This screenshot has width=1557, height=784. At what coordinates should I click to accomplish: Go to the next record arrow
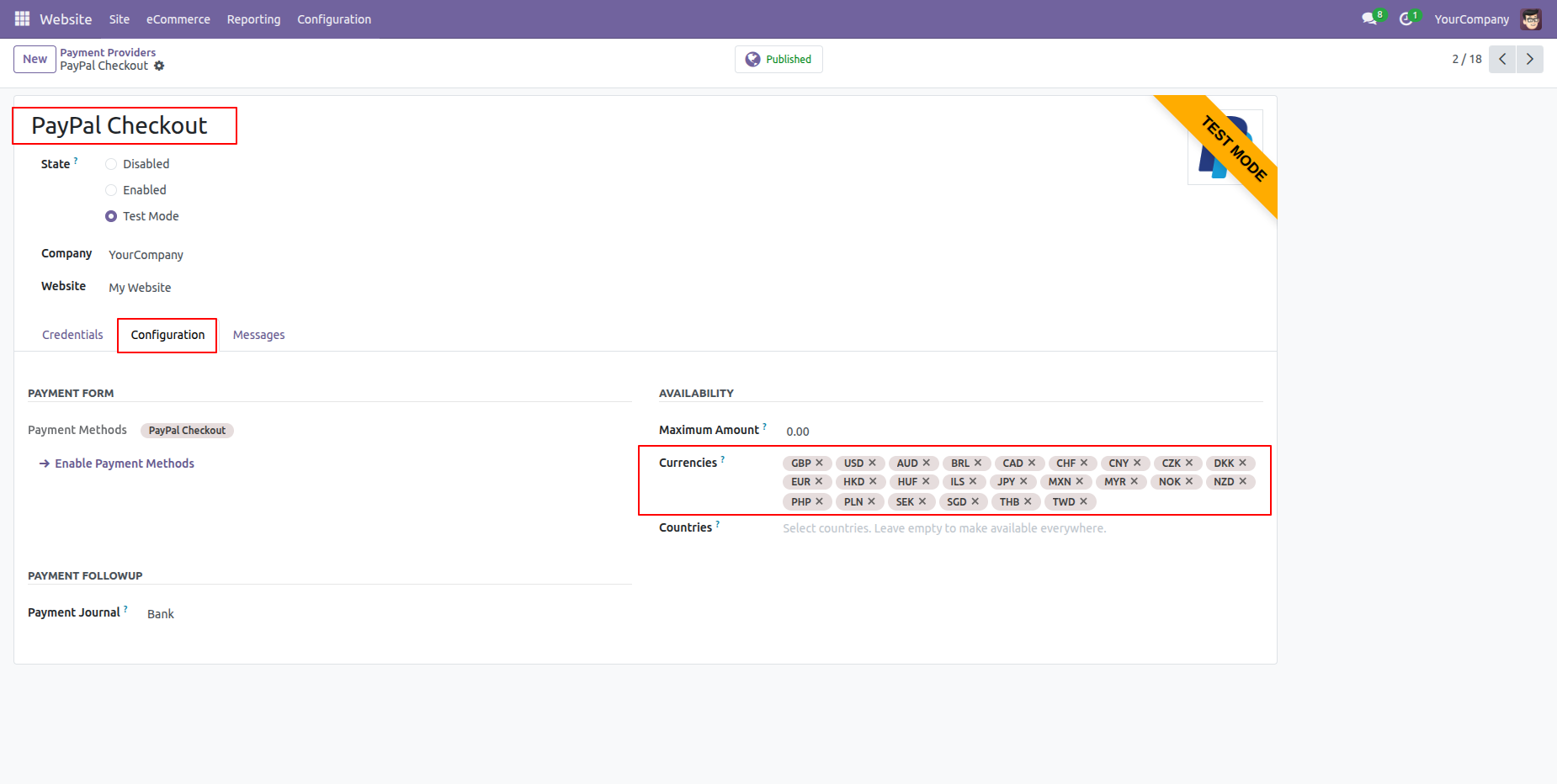tap(1530, 59)
